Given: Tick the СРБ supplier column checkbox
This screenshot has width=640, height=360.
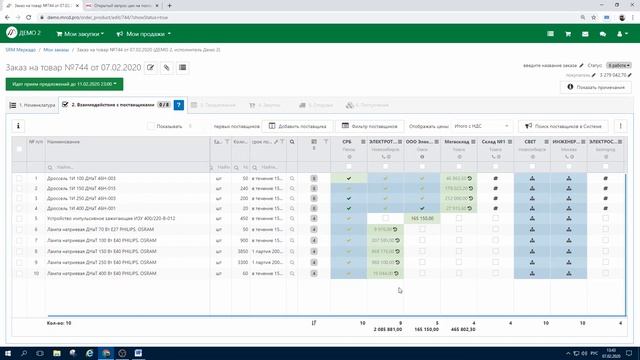Looking at the screenshot, I should 349,167.
